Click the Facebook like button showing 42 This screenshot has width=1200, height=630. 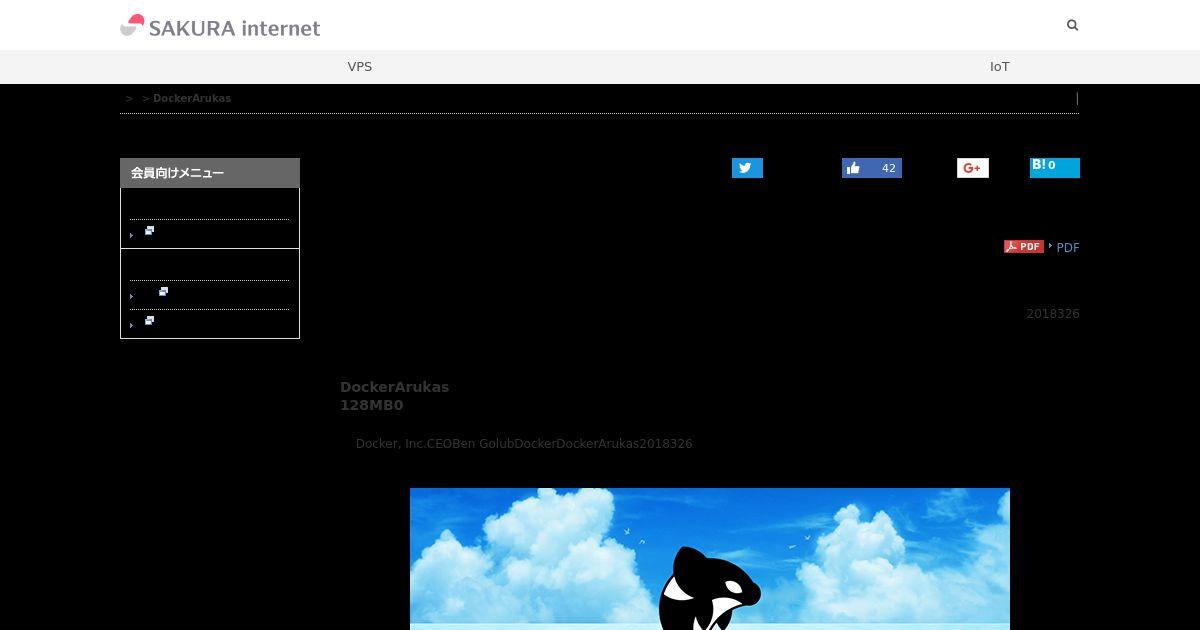tap(872, 168)
